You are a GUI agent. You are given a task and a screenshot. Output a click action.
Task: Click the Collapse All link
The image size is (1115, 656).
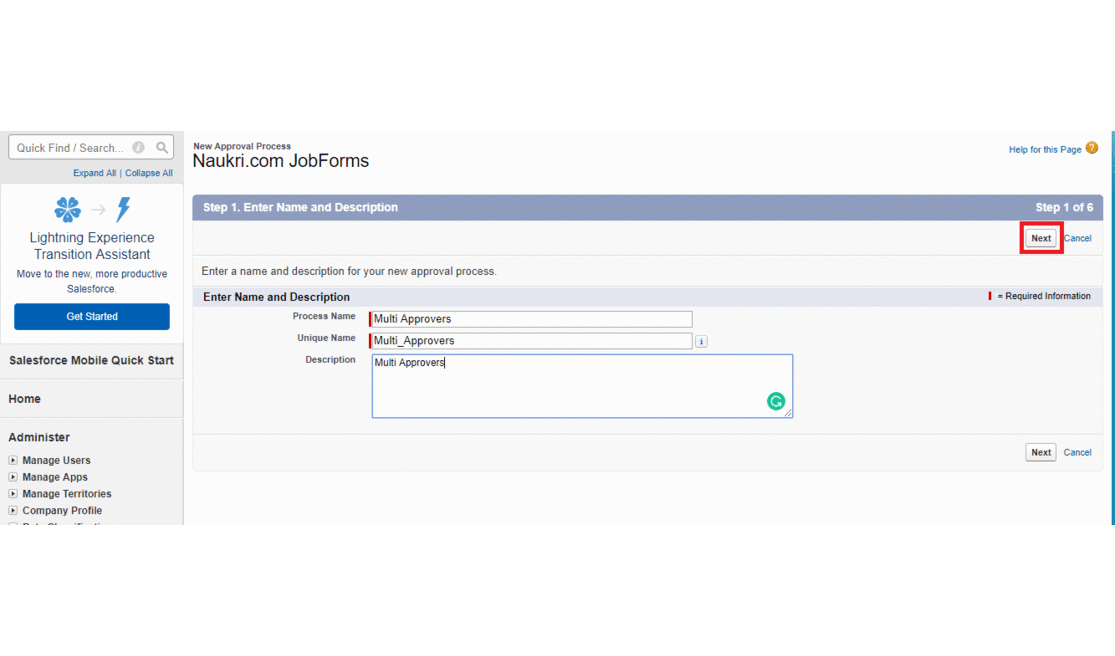point(149,173)
